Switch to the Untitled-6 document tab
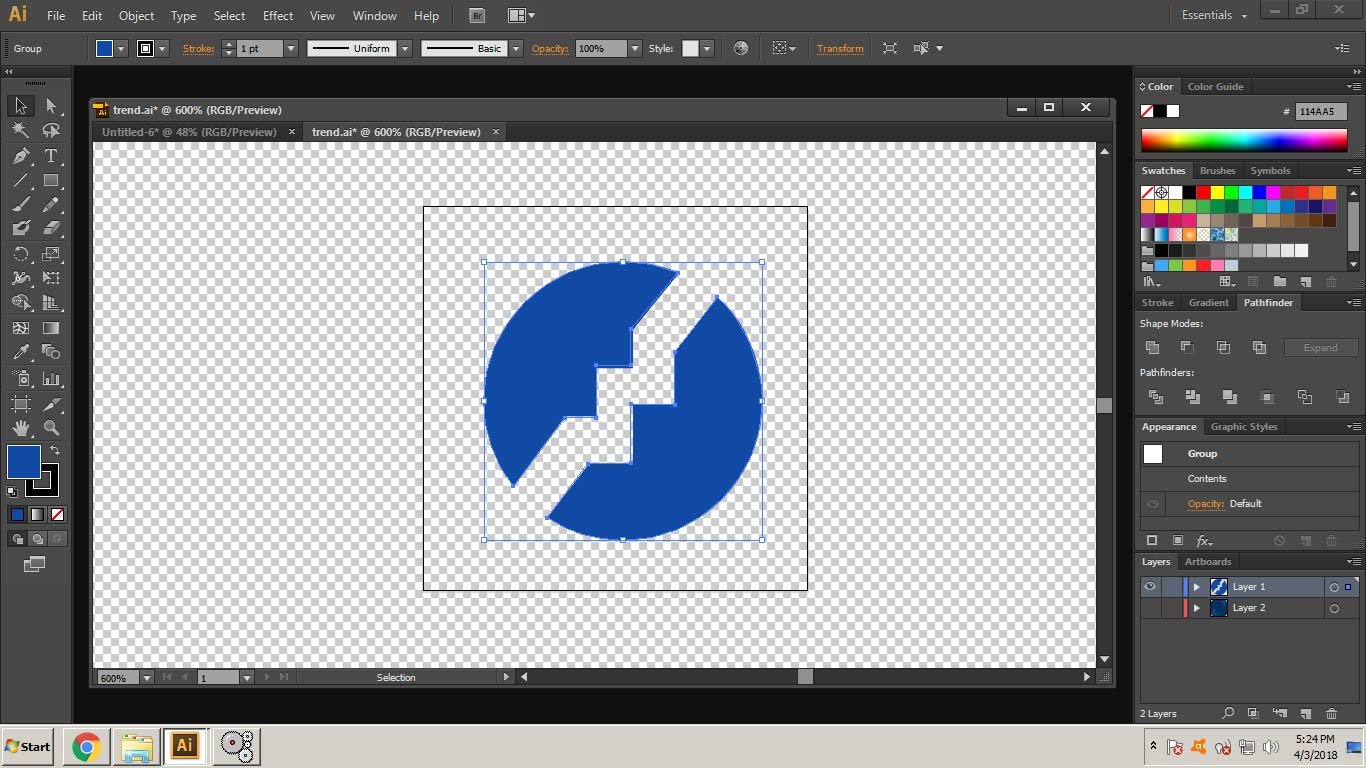1366x768 pixels. [x=189, y=132]
